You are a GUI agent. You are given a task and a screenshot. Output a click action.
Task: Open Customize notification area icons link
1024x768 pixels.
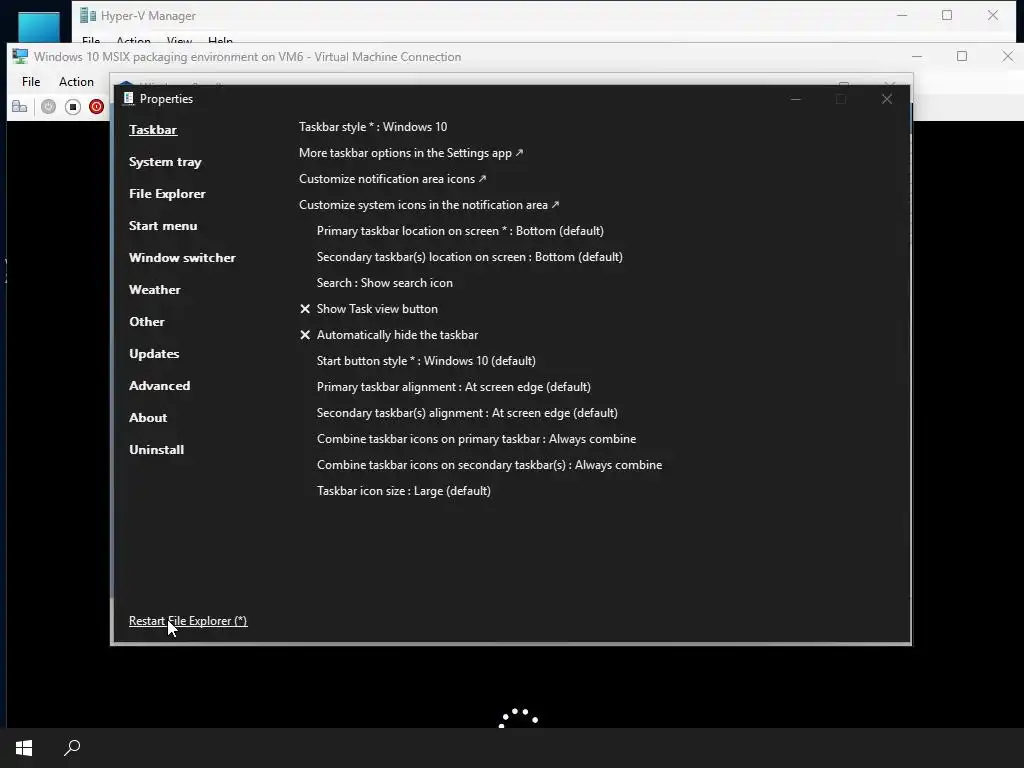pyautogui.click(x=392, y=179)
